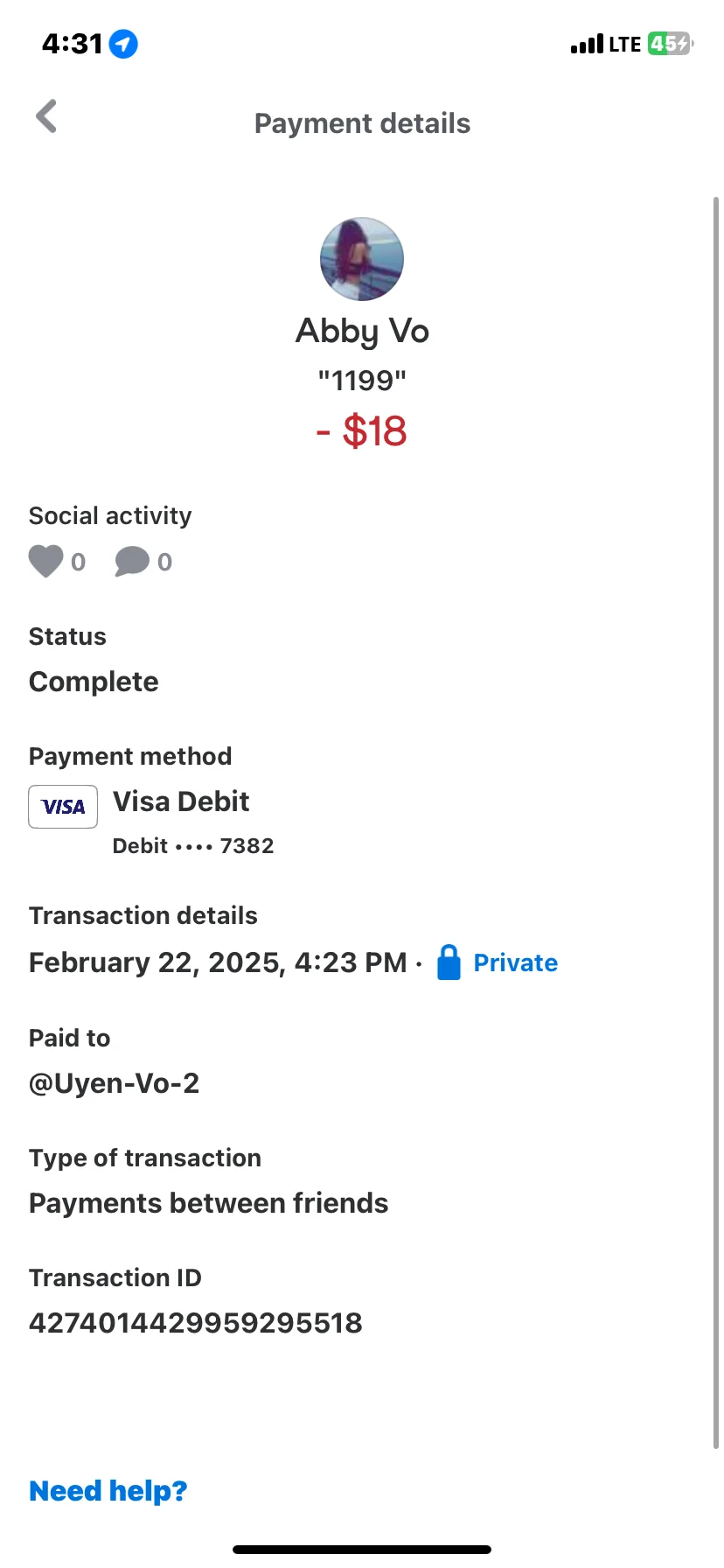This screenshot has width=724, height=1568.
Task: Tap the "1199" payment note
Action: pyautogui.click(x=362, y=381)
